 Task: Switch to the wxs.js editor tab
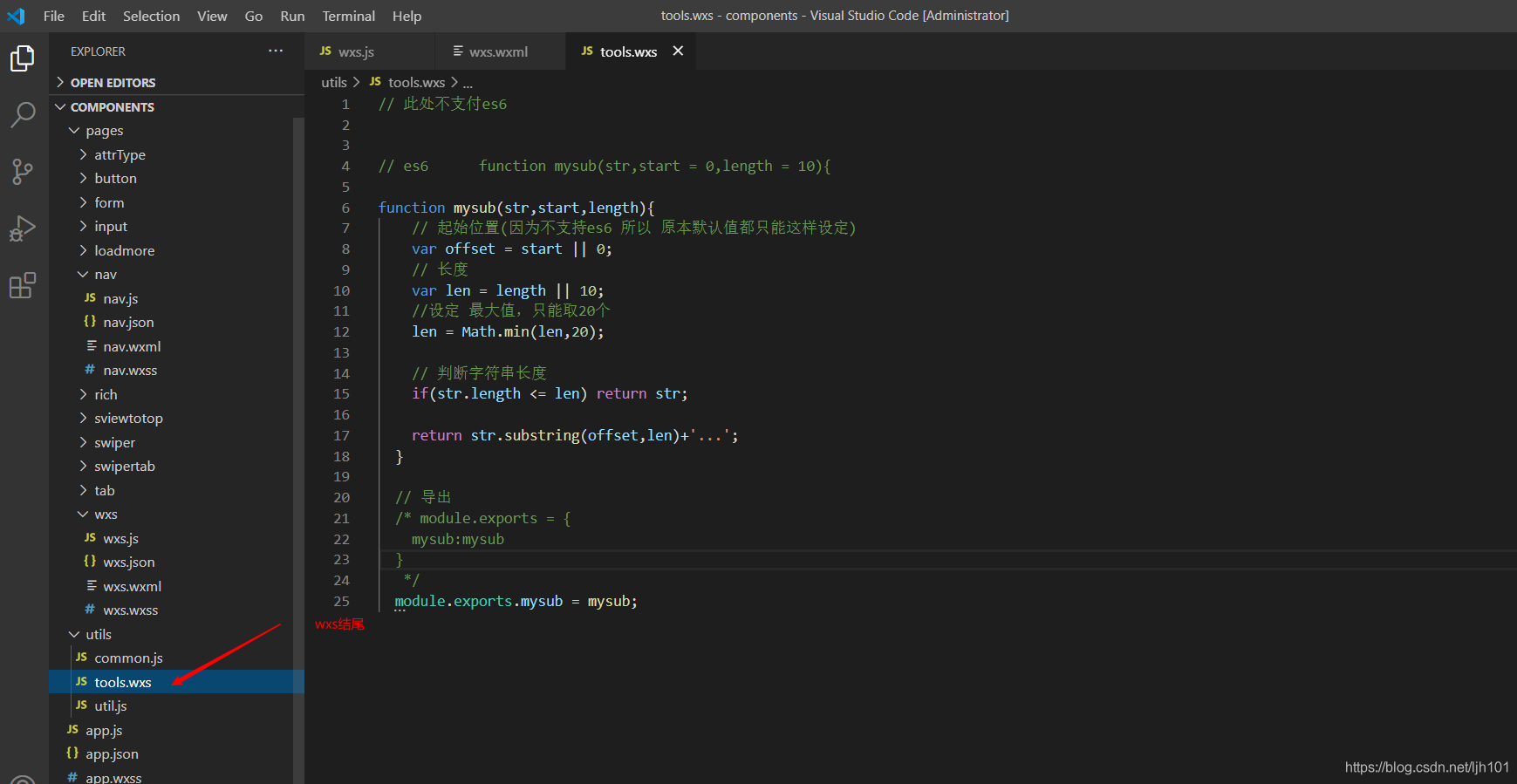pyautogui.click(x=368, y=51)
